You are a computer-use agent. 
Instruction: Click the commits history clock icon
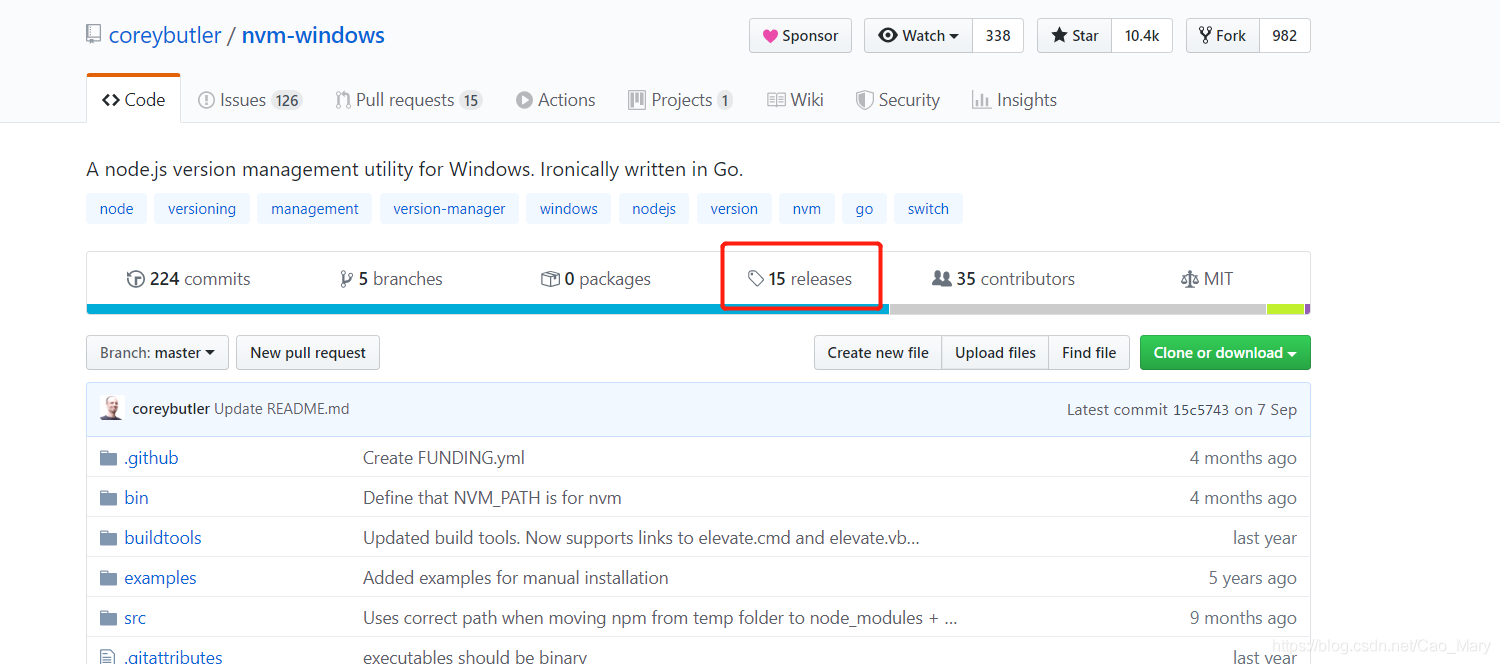click(x=136, y=279)
